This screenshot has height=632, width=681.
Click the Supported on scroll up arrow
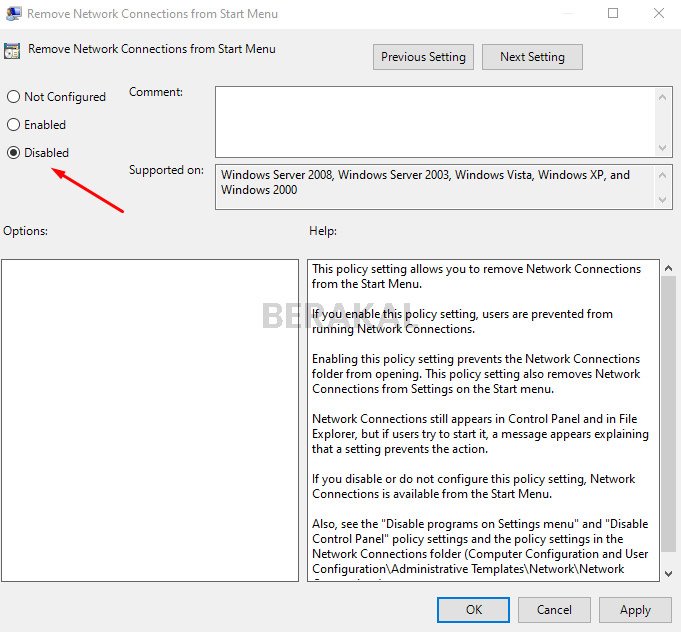[662, 175]
